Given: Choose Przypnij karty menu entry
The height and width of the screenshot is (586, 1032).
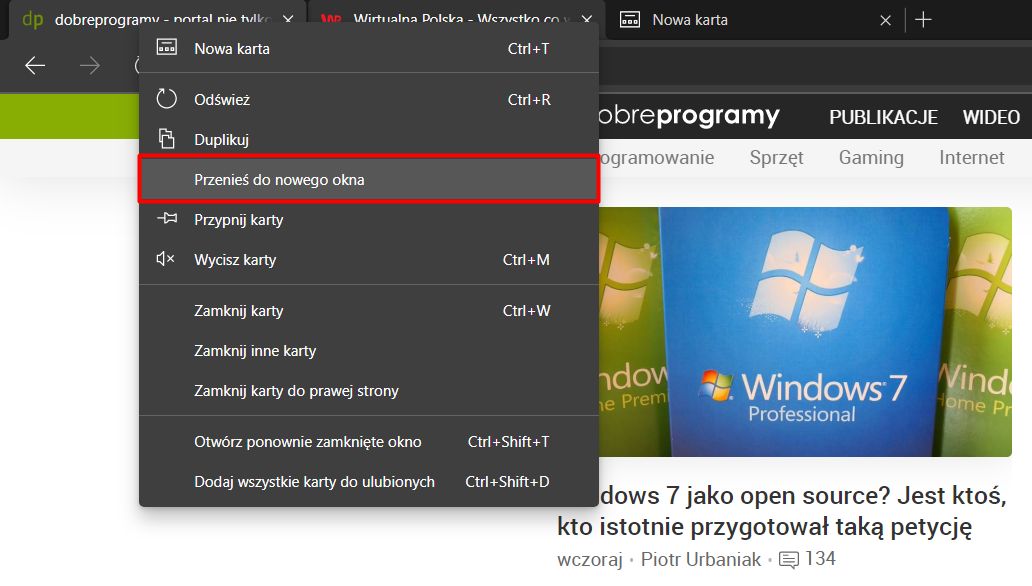Looking at the screenshot, I should point(369,220).
